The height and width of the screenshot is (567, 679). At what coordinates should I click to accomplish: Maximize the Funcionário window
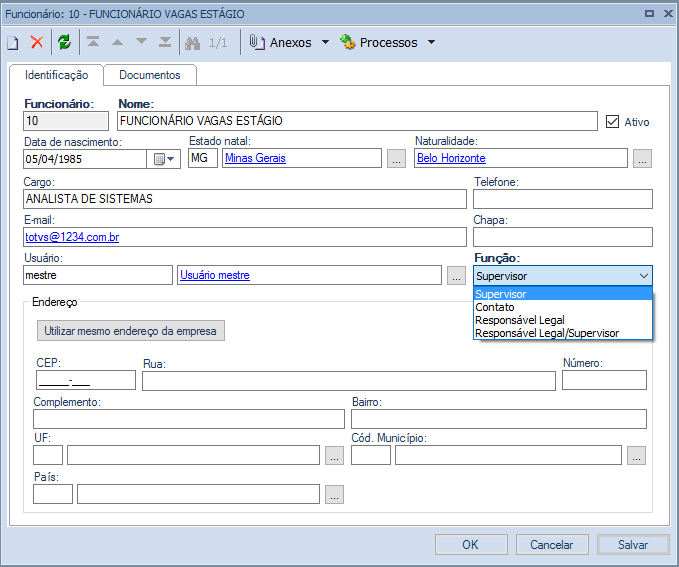click(x=649, y=13)
